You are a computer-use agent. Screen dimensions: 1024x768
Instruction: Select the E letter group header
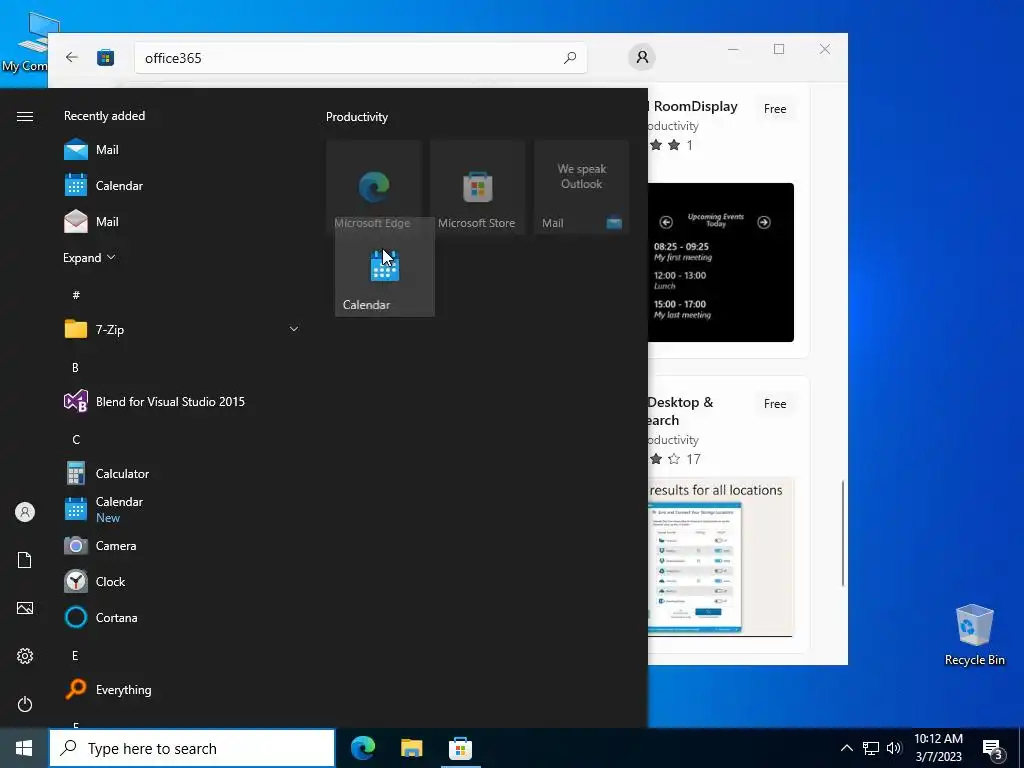[75, 656]
